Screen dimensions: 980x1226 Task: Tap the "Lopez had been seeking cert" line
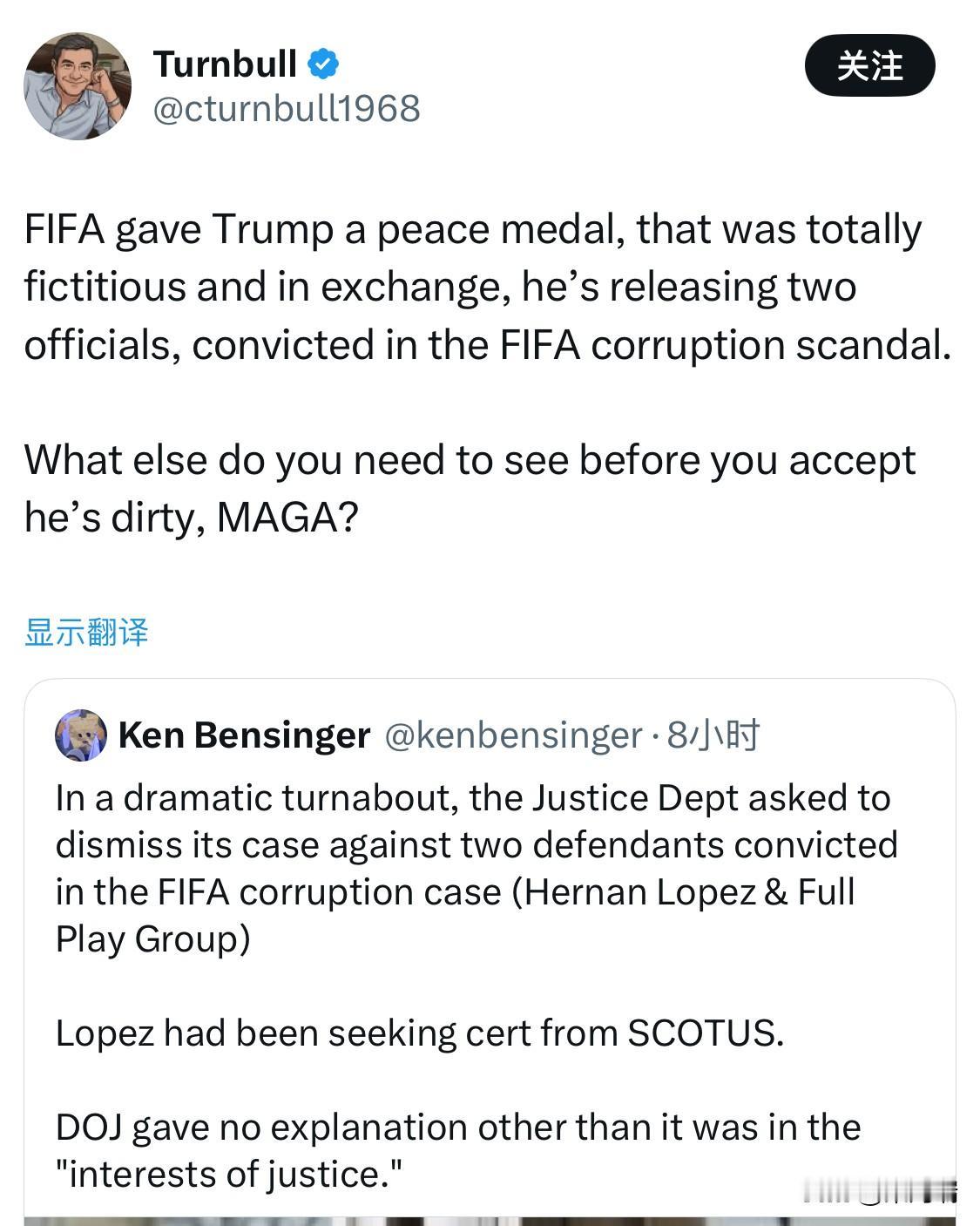point(420,1033)
